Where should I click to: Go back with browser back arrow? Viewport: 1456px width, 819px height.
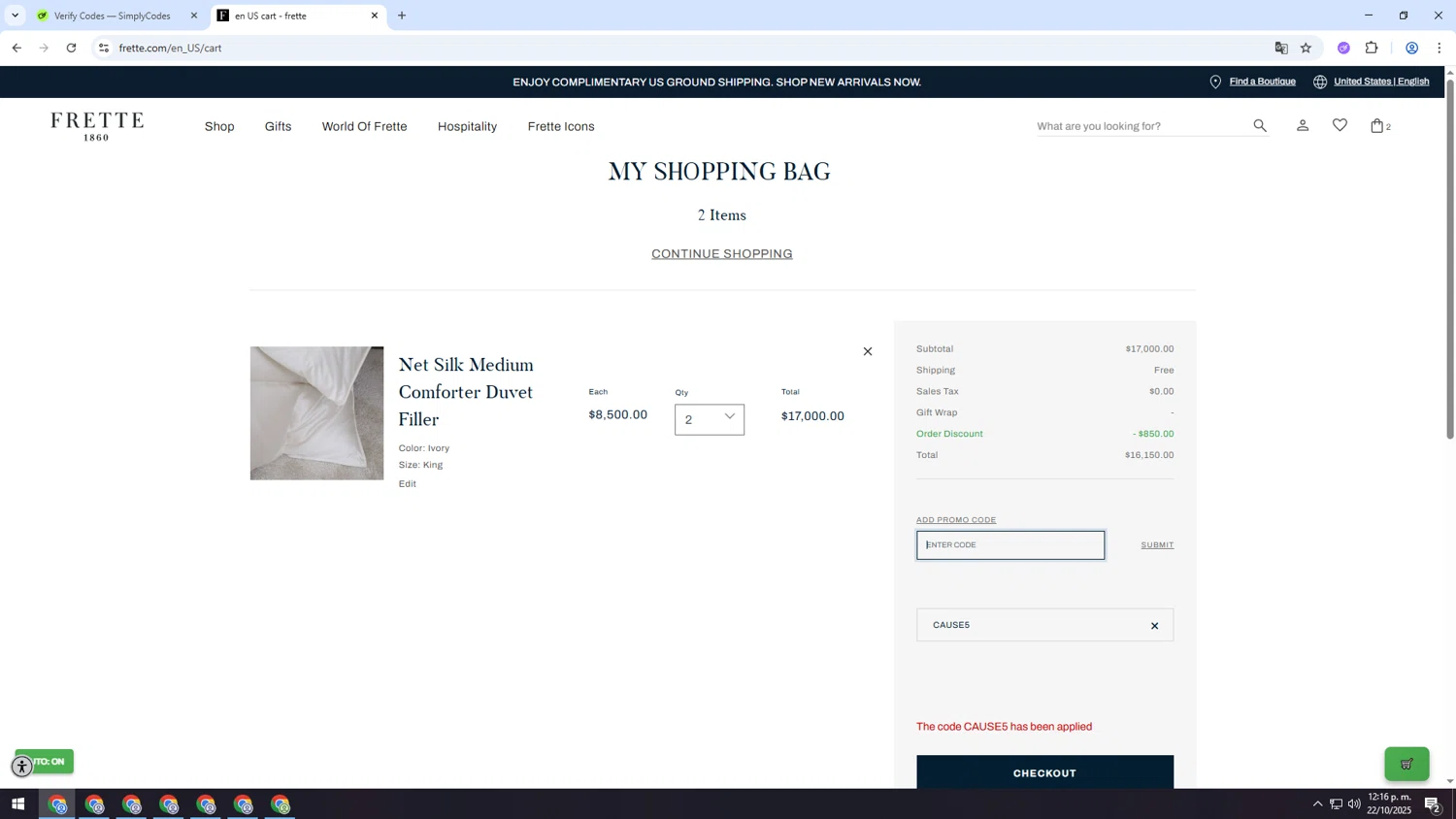[17, 48]
